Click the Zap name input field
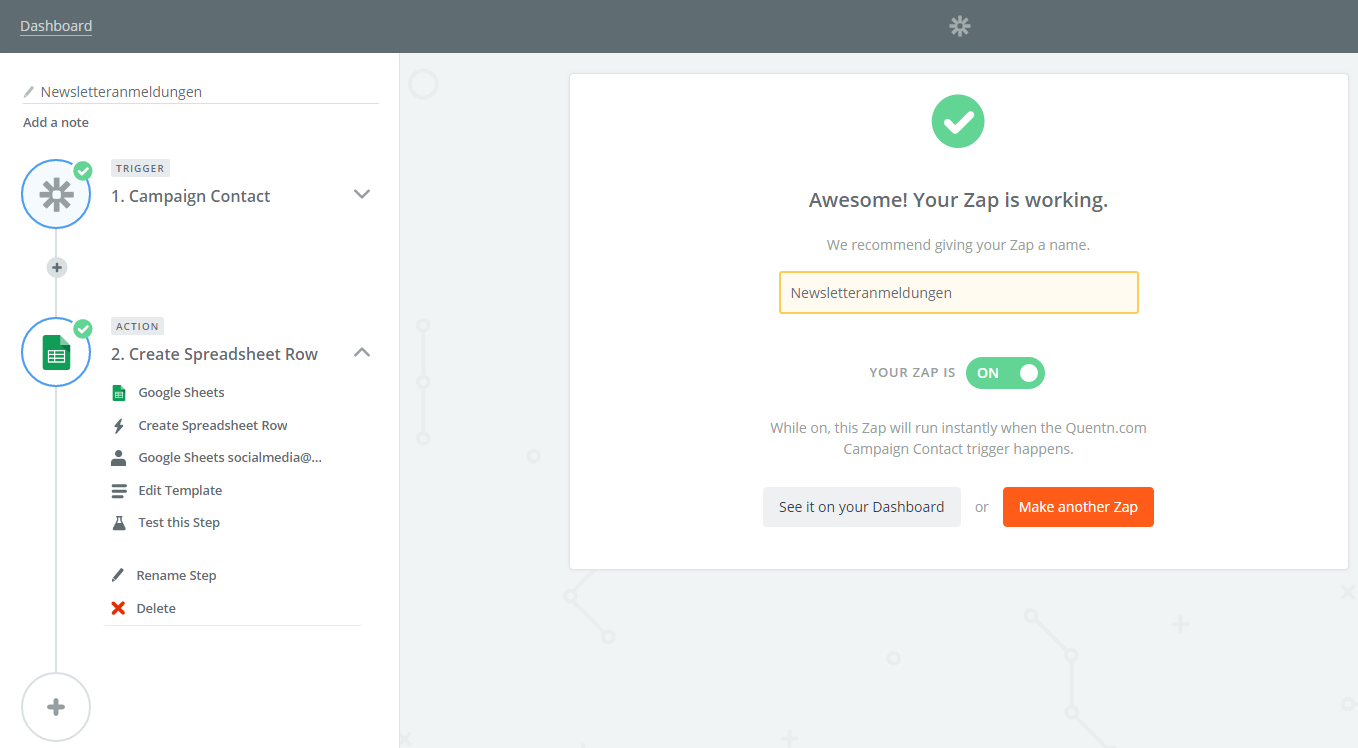1358x748 pixels. [958, 293]
